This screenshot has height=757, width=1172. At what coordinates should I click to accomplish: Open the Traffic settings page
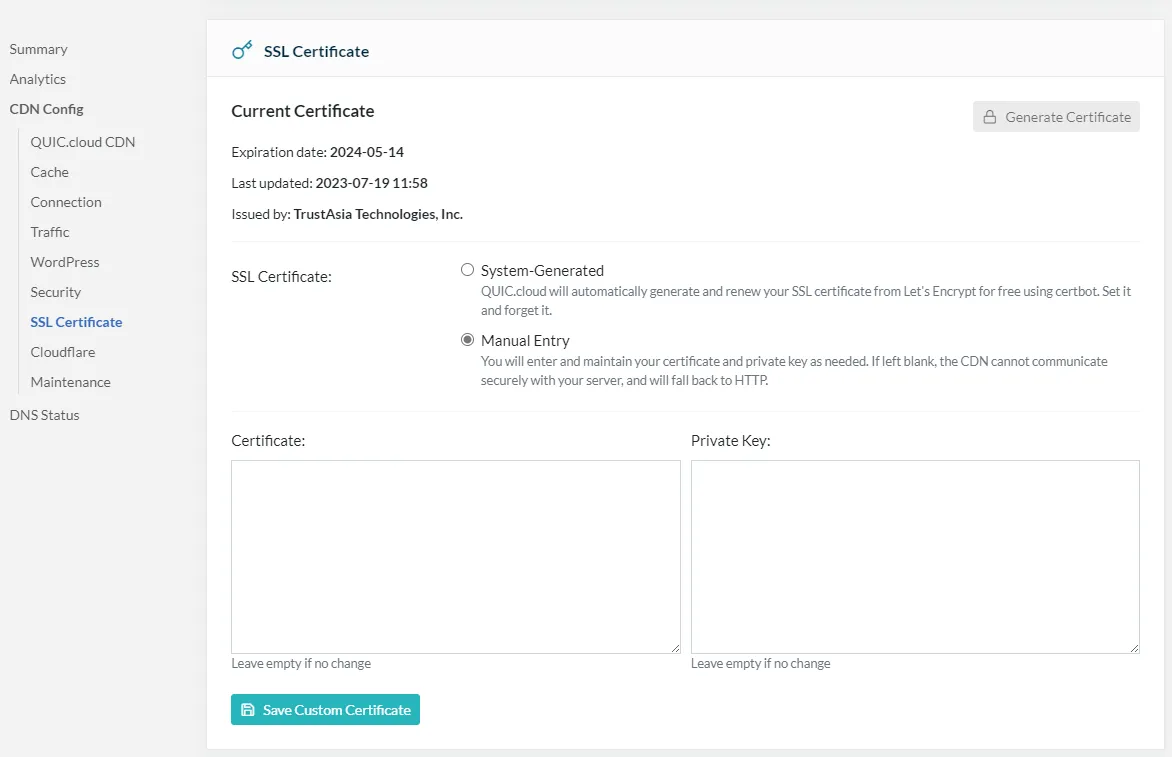point(50,232)
